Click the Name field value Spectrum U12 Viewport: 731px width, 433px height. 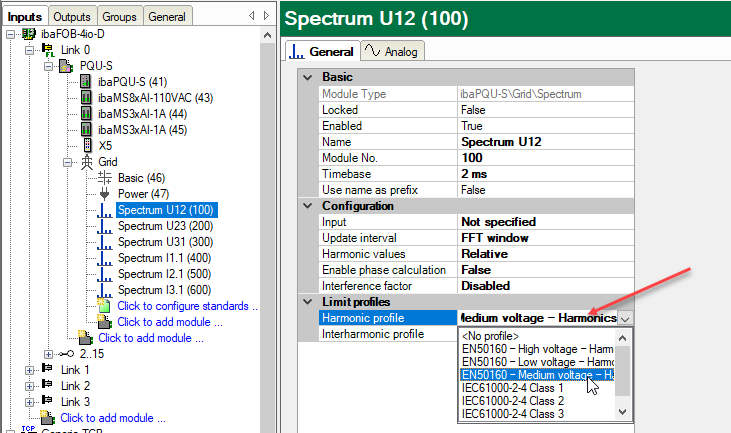point(501,141)
